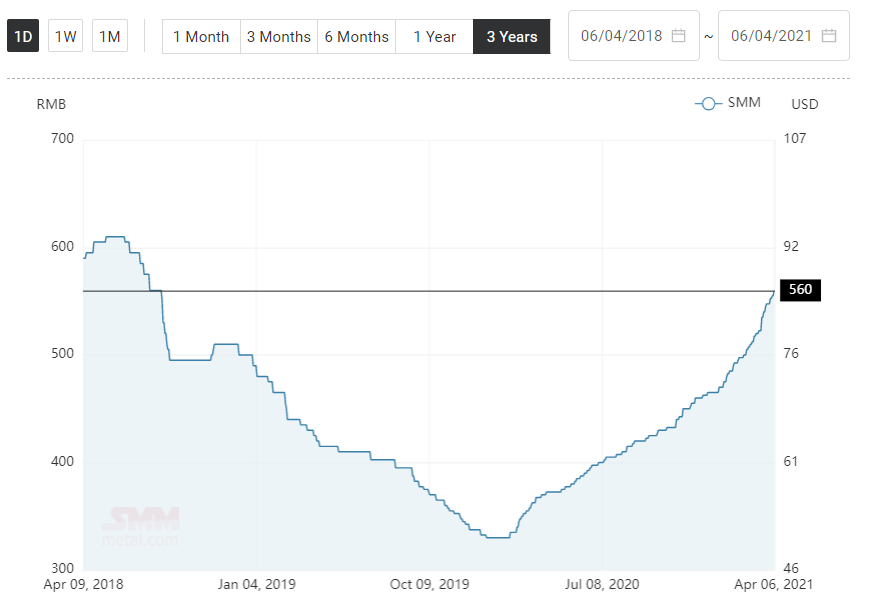Switch to the 1M interval
Screen dimensions: 871x599
pos(109,36)
